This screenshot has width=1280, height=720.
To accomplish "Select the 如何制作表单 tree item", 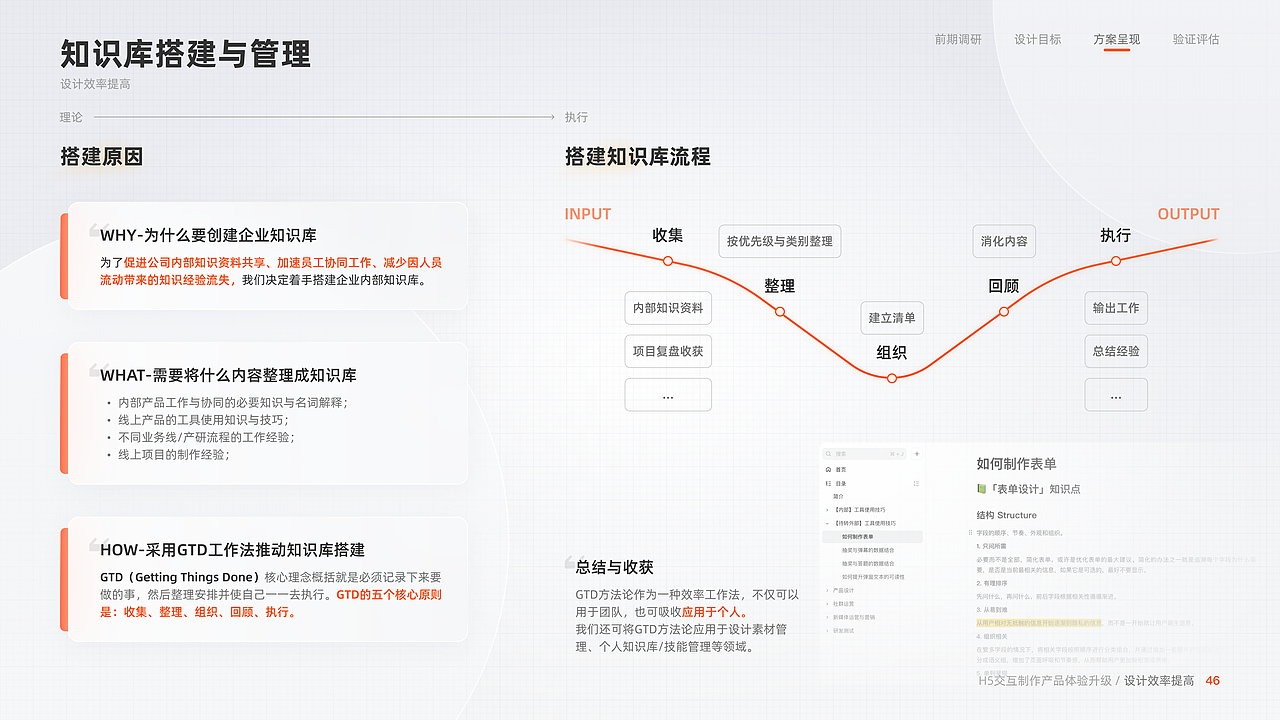I will [x=872, y=537].
